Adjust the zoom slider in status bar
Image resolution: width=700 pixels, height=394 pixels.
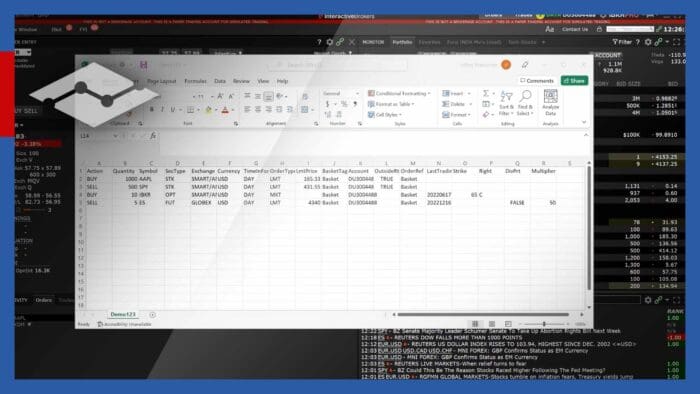pos(544,324)
